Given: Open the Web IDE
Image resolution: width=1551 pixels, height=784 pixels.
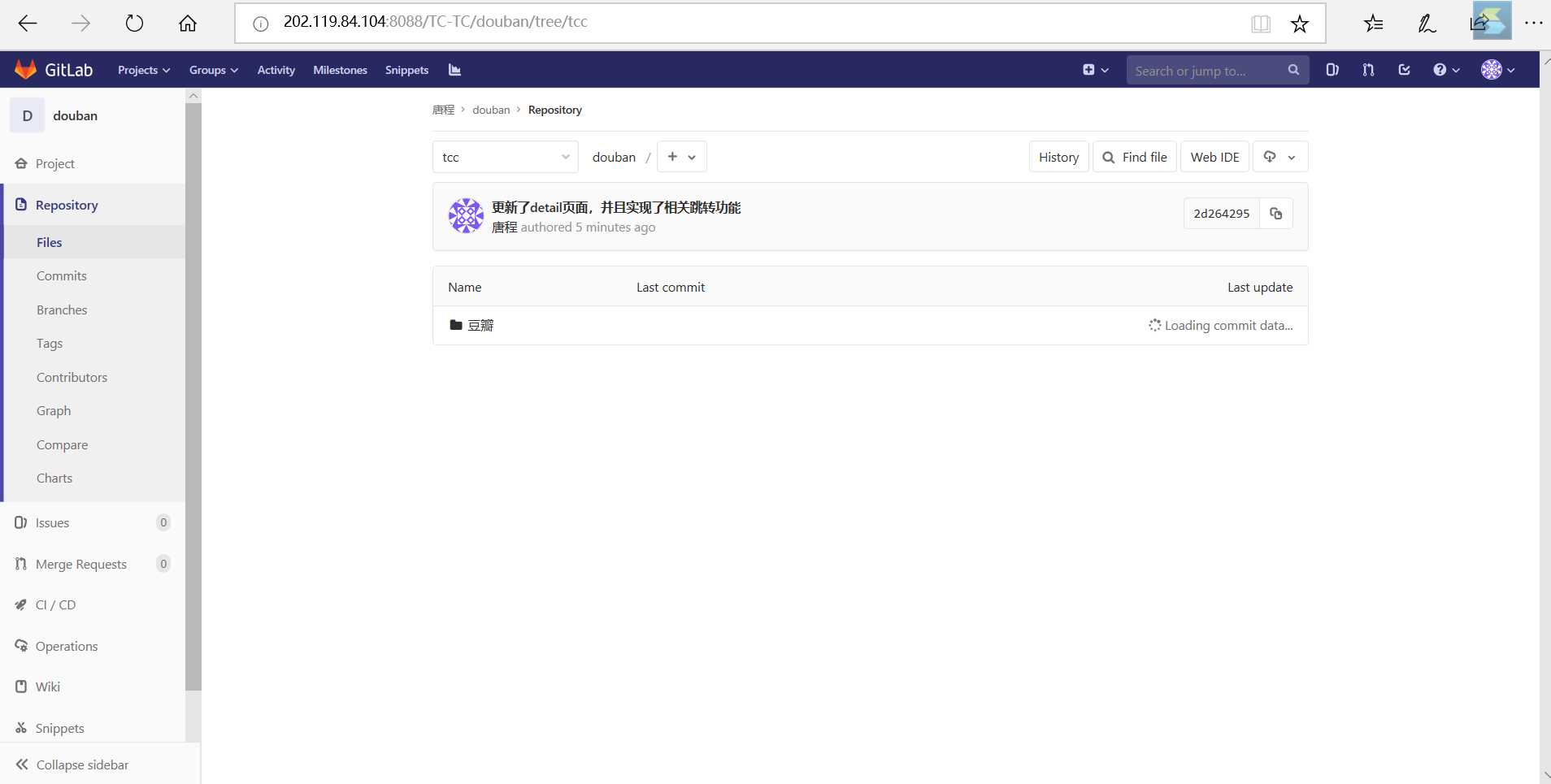Looking at the screenshot, I should click(x=1214, y=157).
